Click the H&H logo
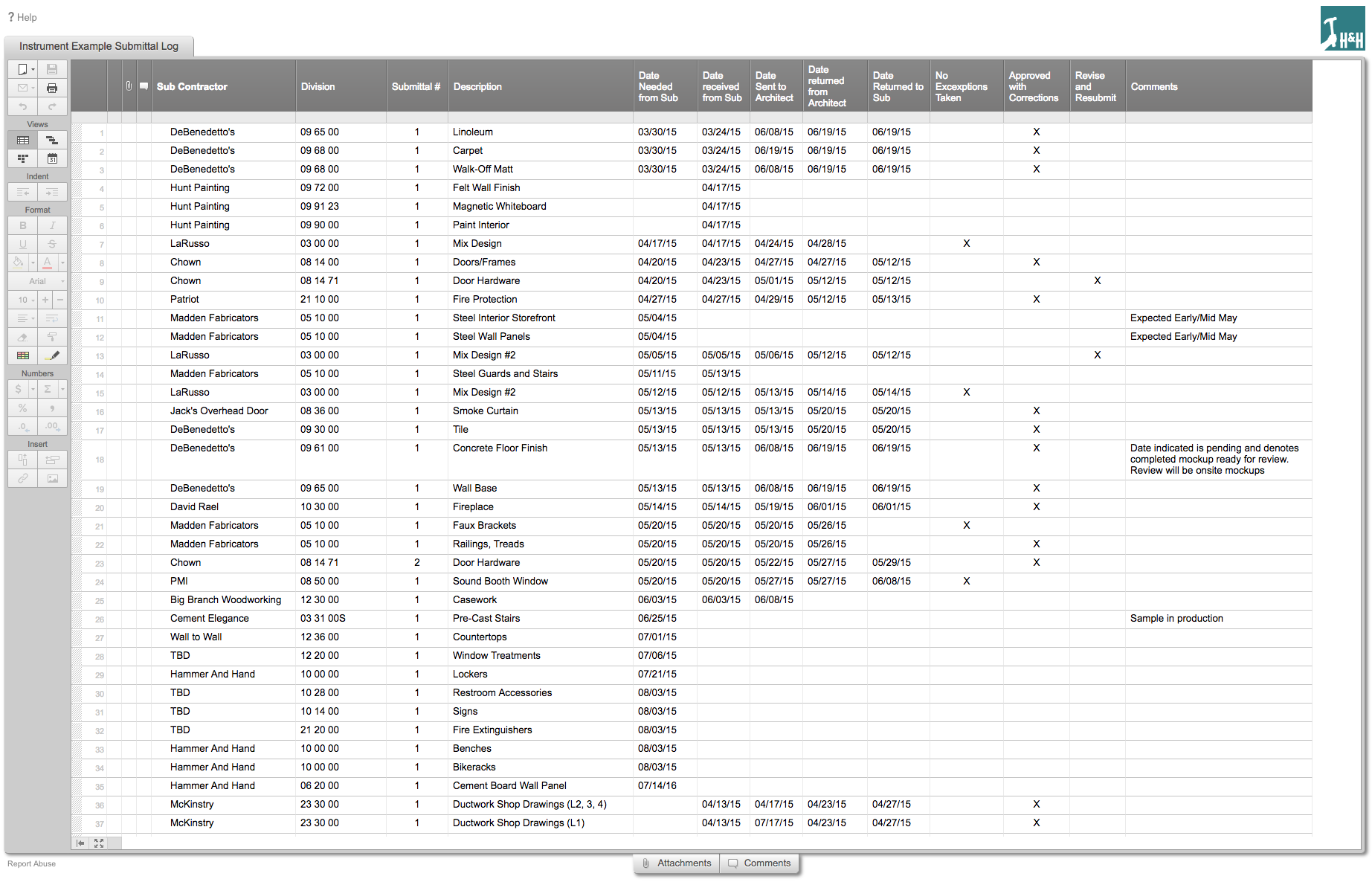Screen dimensions: 1372x882 point(1342,28)
